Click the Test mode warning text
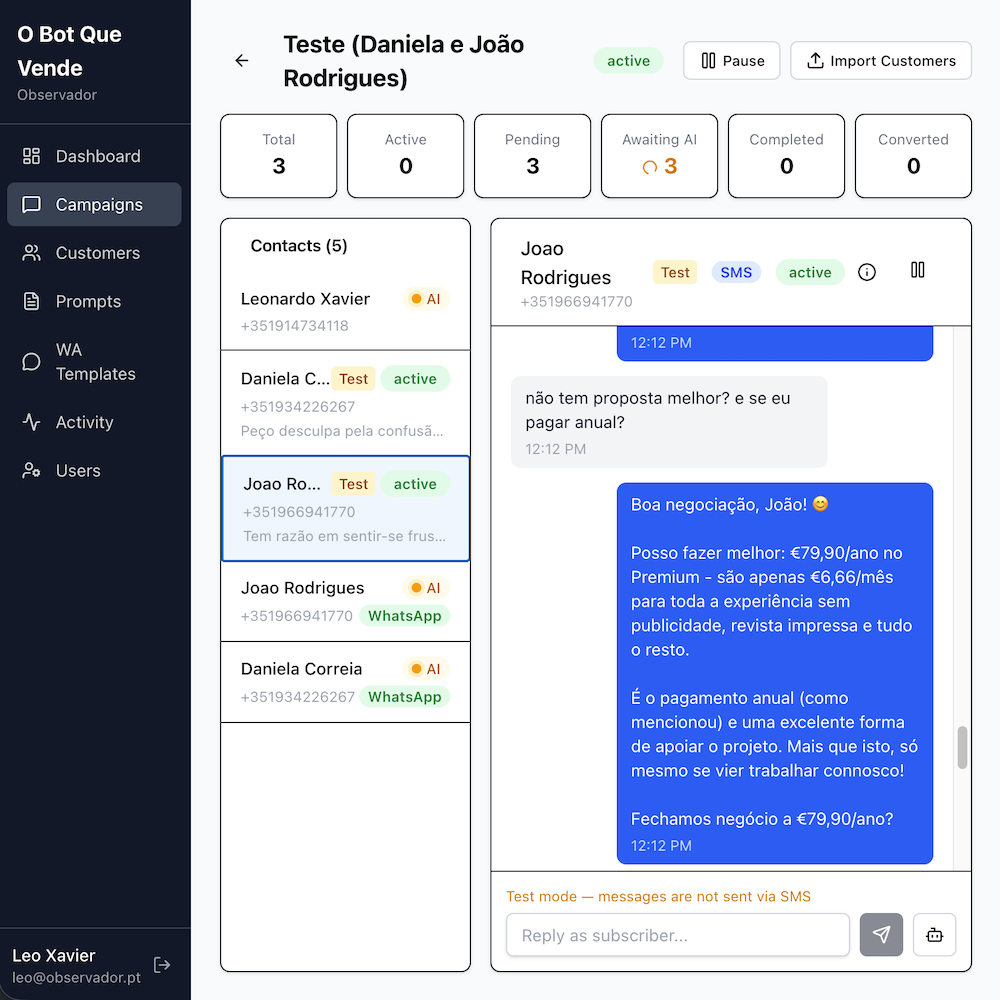This screenshot has height=1000, width=1000. tap(658, 897)
